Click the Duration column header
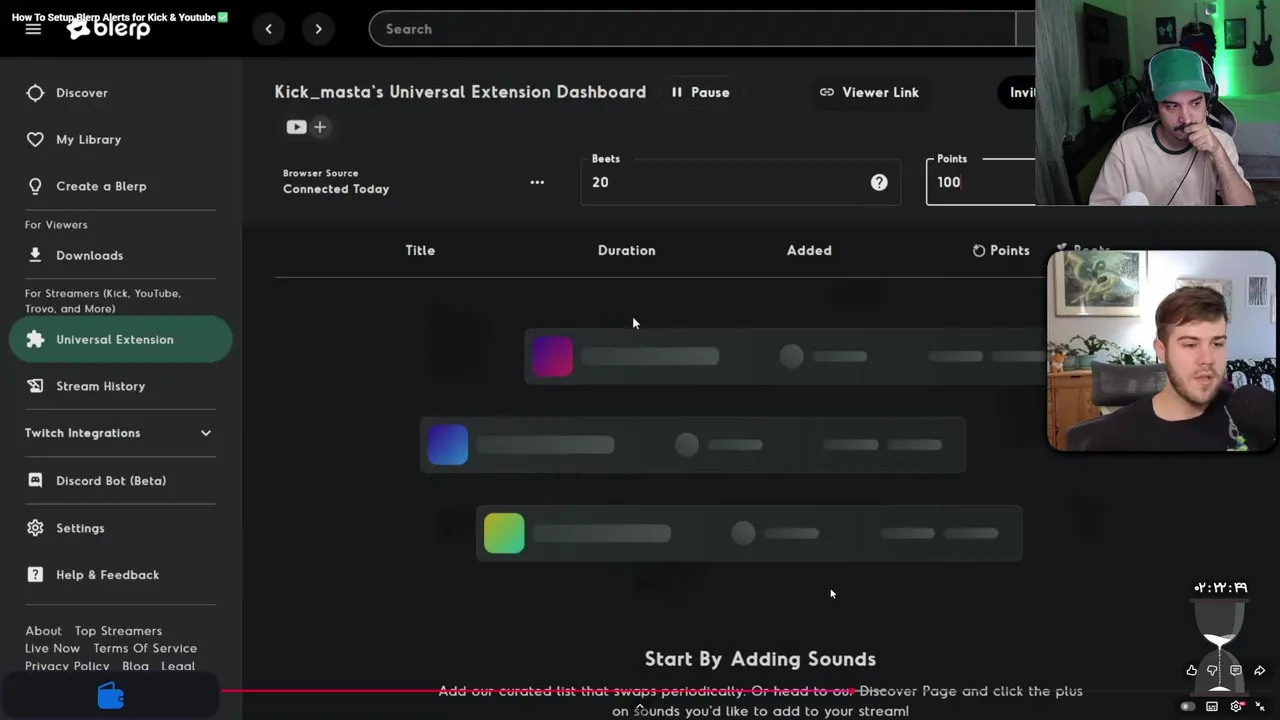Image resolution: width=1280 pixels, height=720 pixels. tap(627, 250)
